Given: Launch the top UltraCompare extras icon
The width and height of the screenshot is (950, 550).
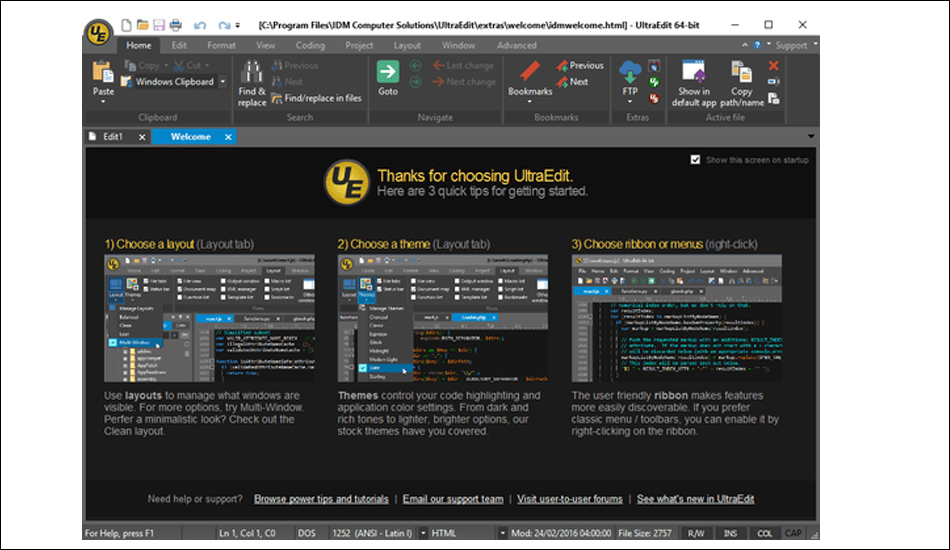Looking at the screenshot, I should (654, 65).
